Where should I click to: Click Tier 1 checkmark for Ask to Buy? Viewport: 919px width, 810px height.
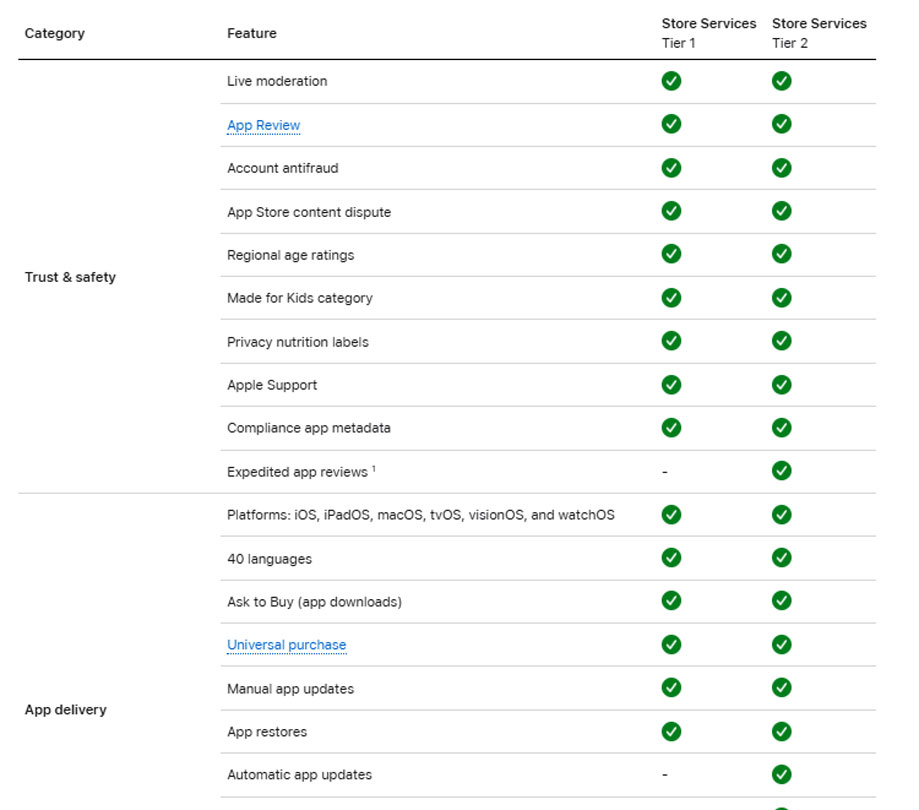671,601
